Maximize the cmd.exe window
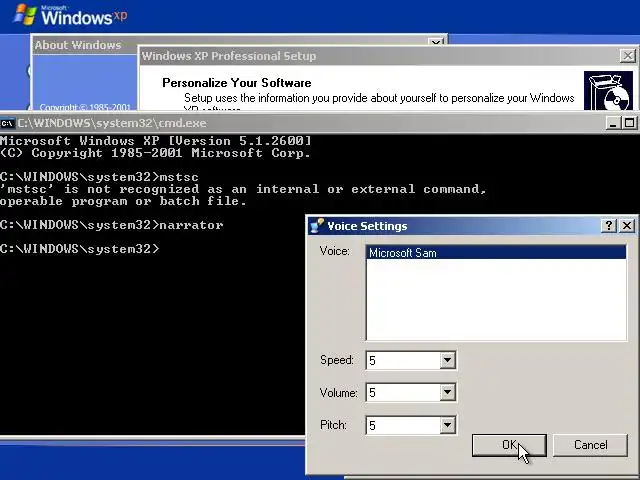This screenshot has width=640, height=480. point(629,123)
